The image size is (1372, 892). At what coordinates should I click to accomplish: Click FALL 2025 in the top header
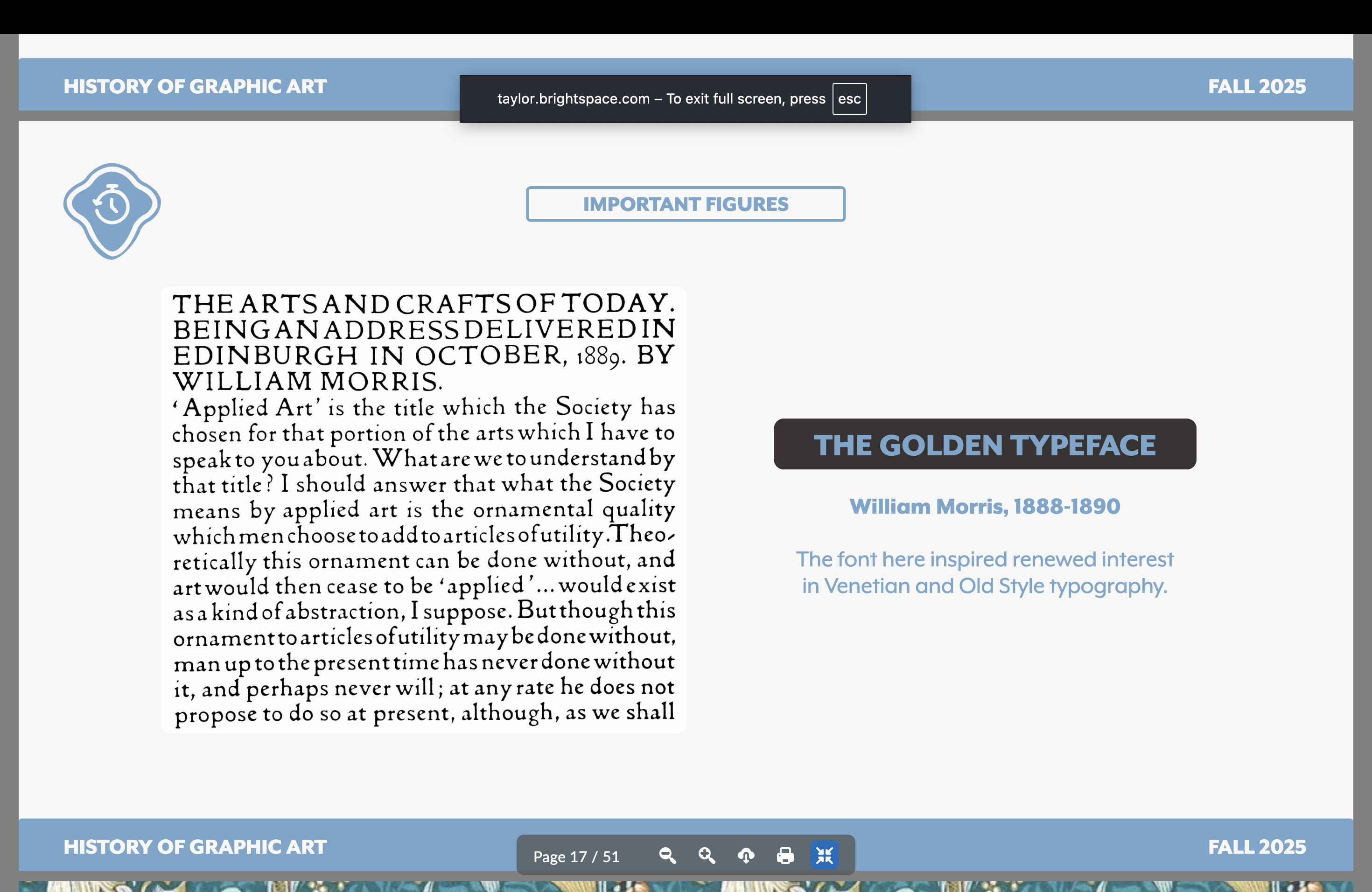click(x=1256, y=86)
